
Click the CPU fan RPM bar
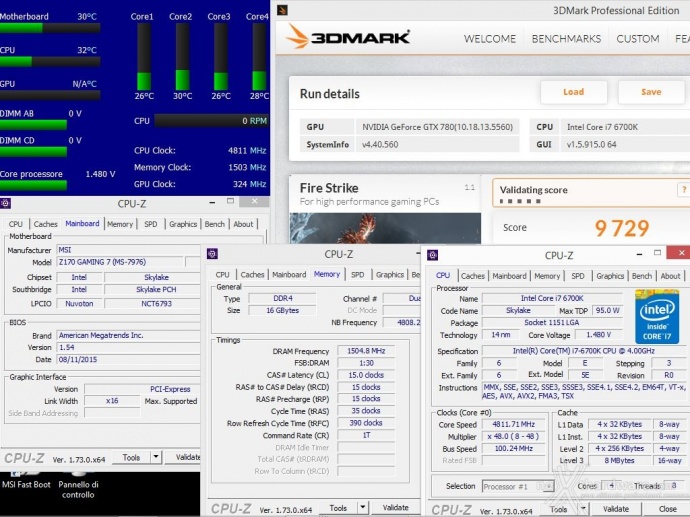click(x=211, y=121)
